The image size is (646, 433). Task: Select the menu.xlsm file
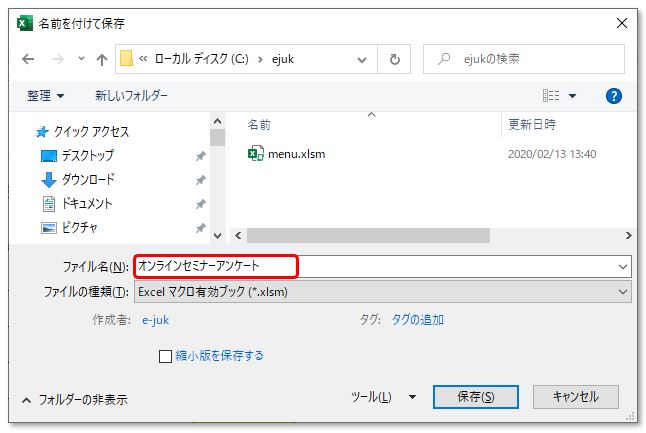[x=296, y=154]
